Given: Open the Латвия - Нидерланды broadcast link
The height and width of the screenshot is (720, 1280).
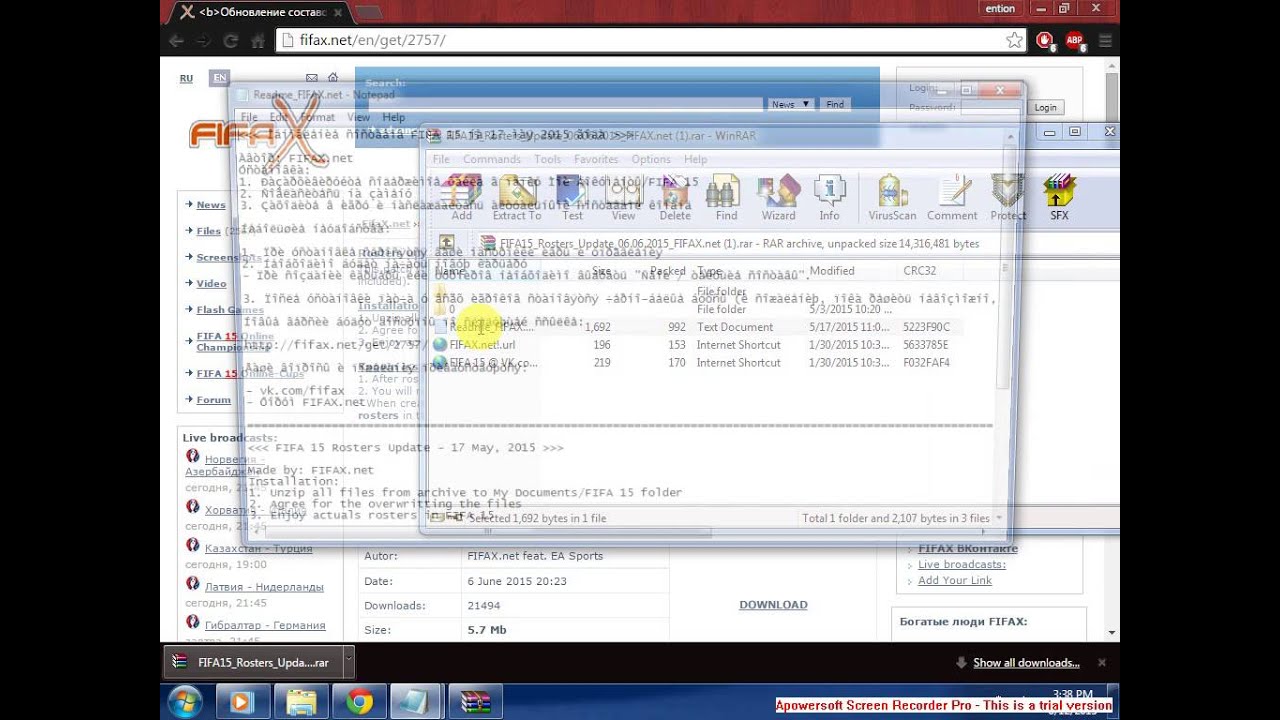Looking at the screenshot, I should tap(265, 587).
